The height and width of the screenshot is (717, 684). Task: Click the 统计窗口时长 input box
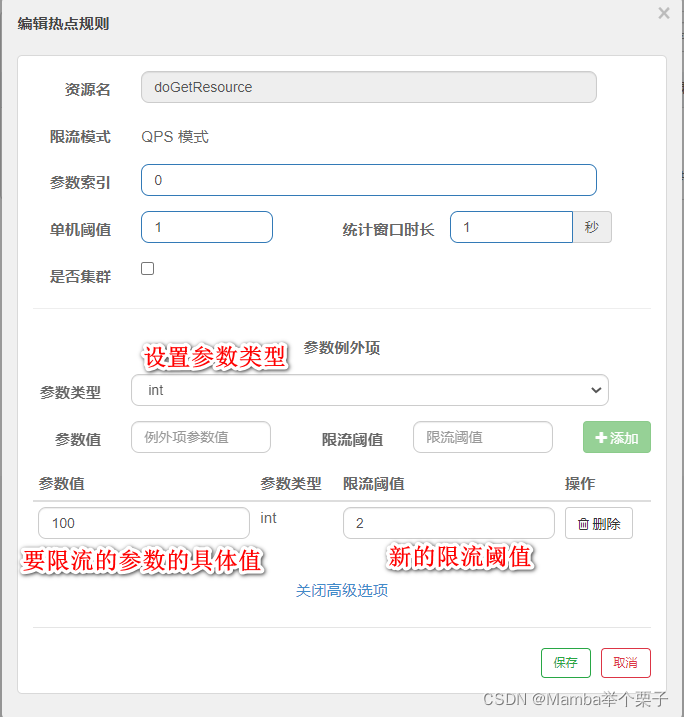(511, 227)
